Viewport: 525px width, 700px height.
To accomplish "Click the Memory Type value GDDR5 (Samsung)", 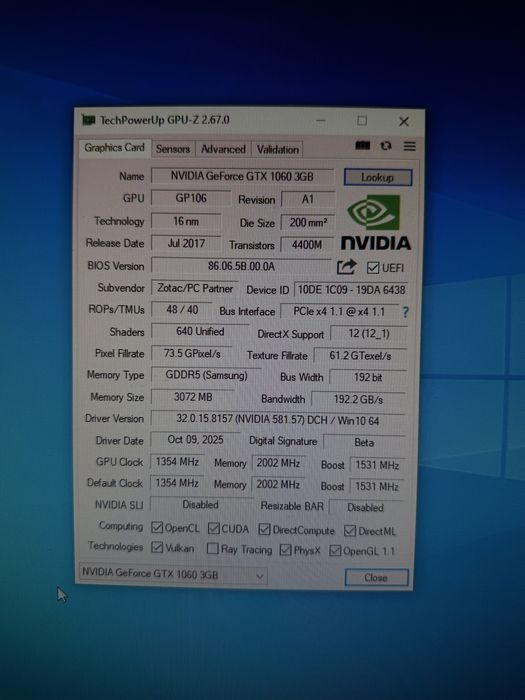I will (206, 375).
